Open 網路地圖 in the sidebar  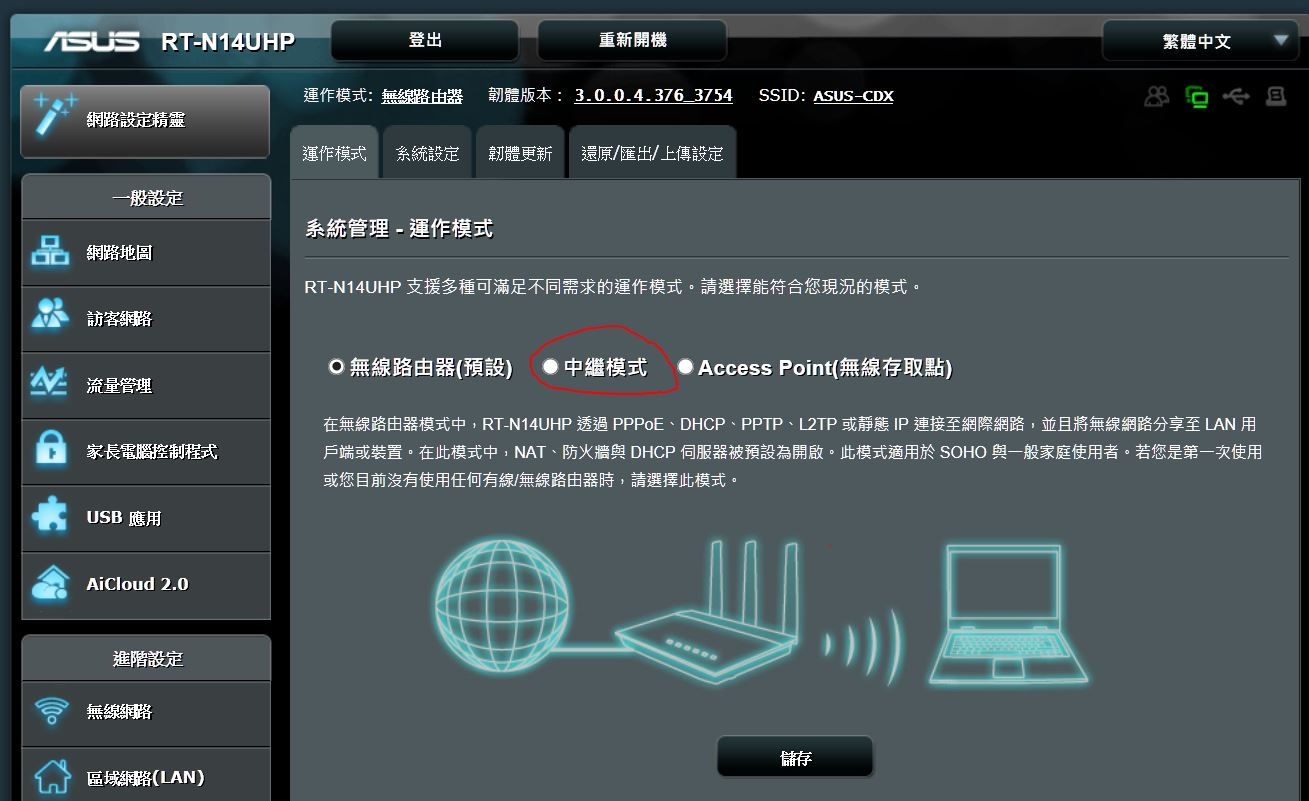(x=146, y=252)
